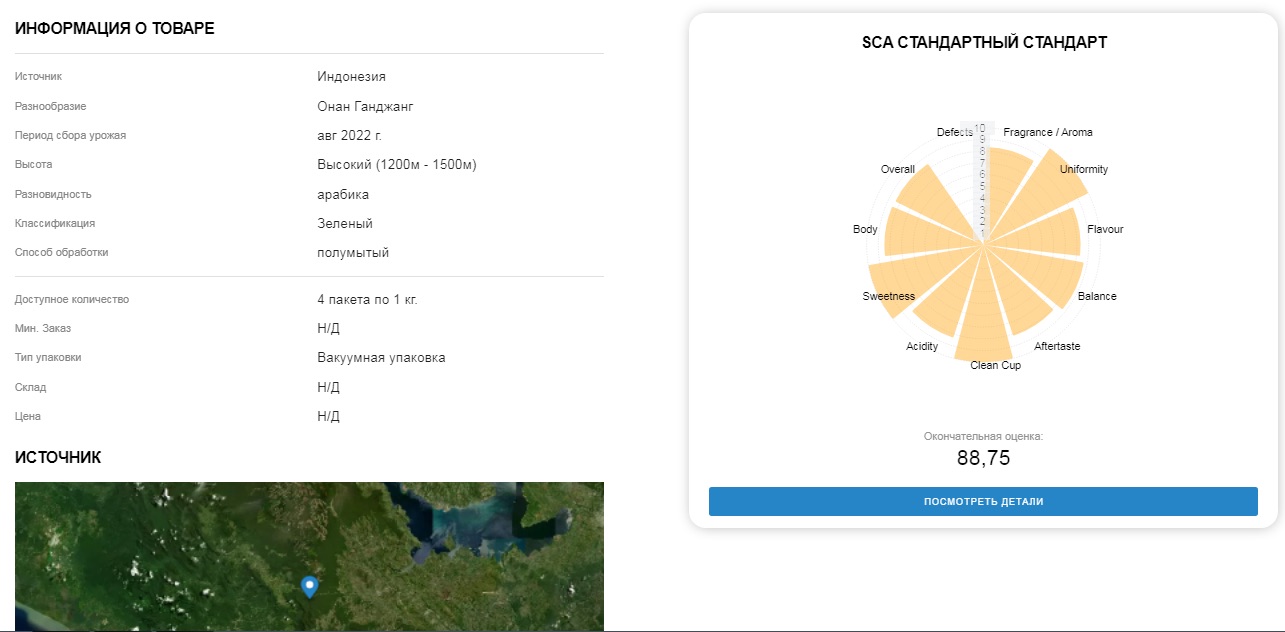Click the Defects label on chart
Screen dimensions: 1285x632
955,132
